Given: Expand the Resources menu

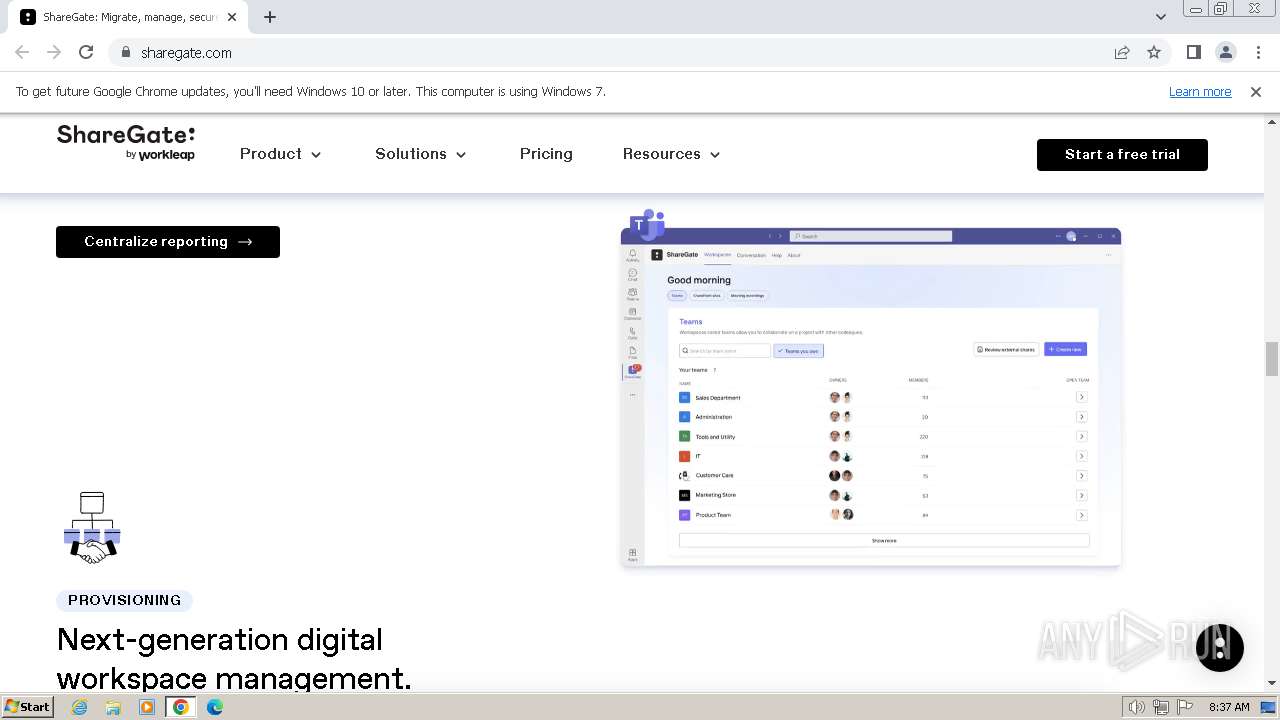Looking at the screenshot, I should pos(671,154).
